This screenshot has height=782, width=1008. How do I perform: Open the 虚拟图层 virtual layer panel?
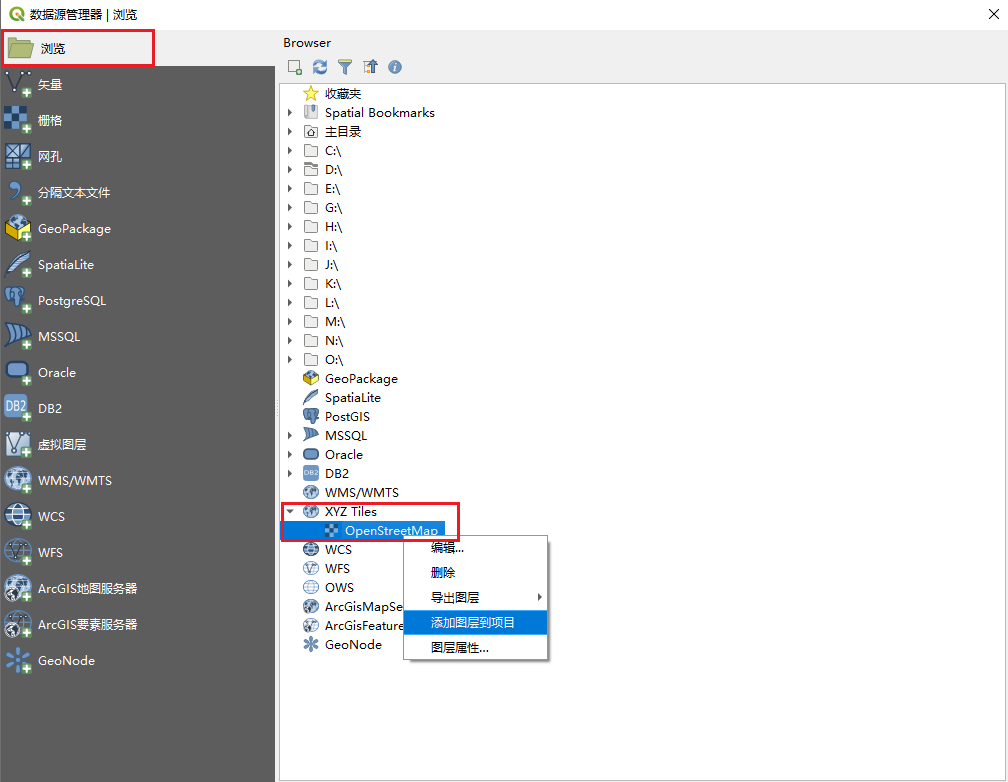138,444
